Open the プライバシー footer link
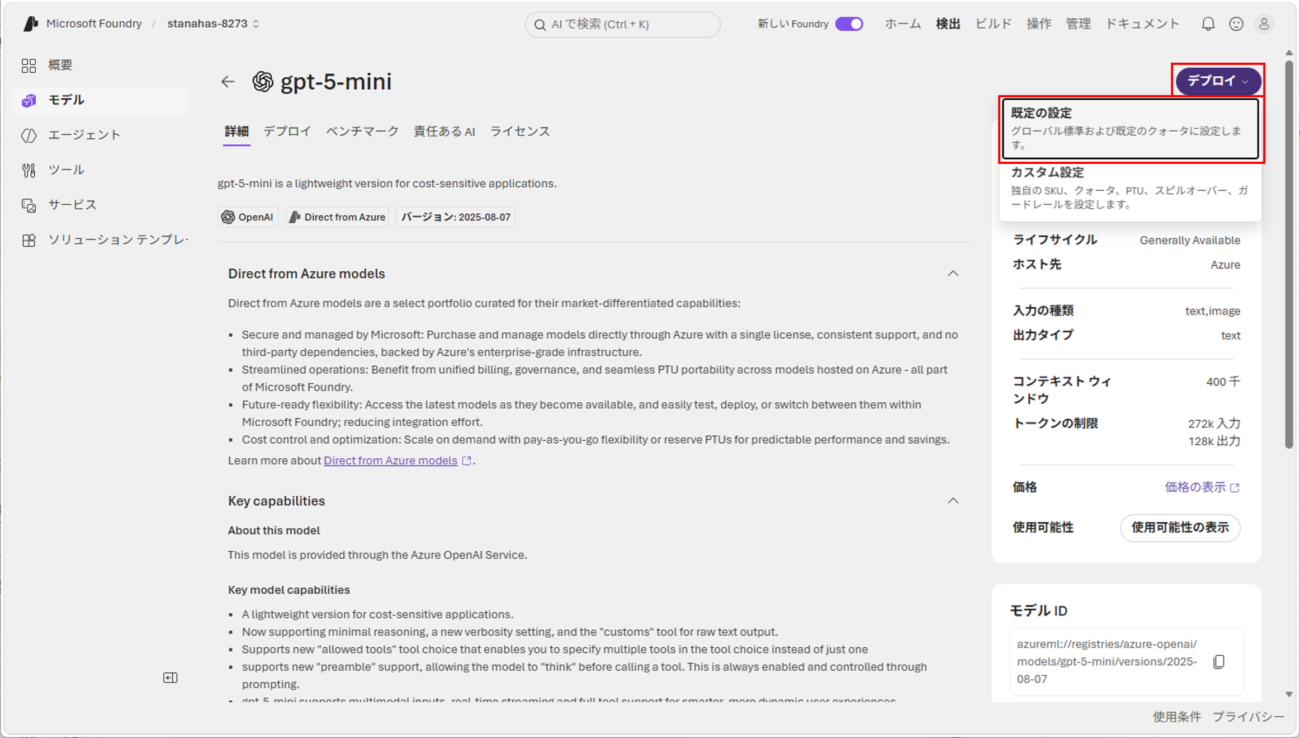Image resolution: width=1300 pixels, height=738 pixels. point(1248,717)
